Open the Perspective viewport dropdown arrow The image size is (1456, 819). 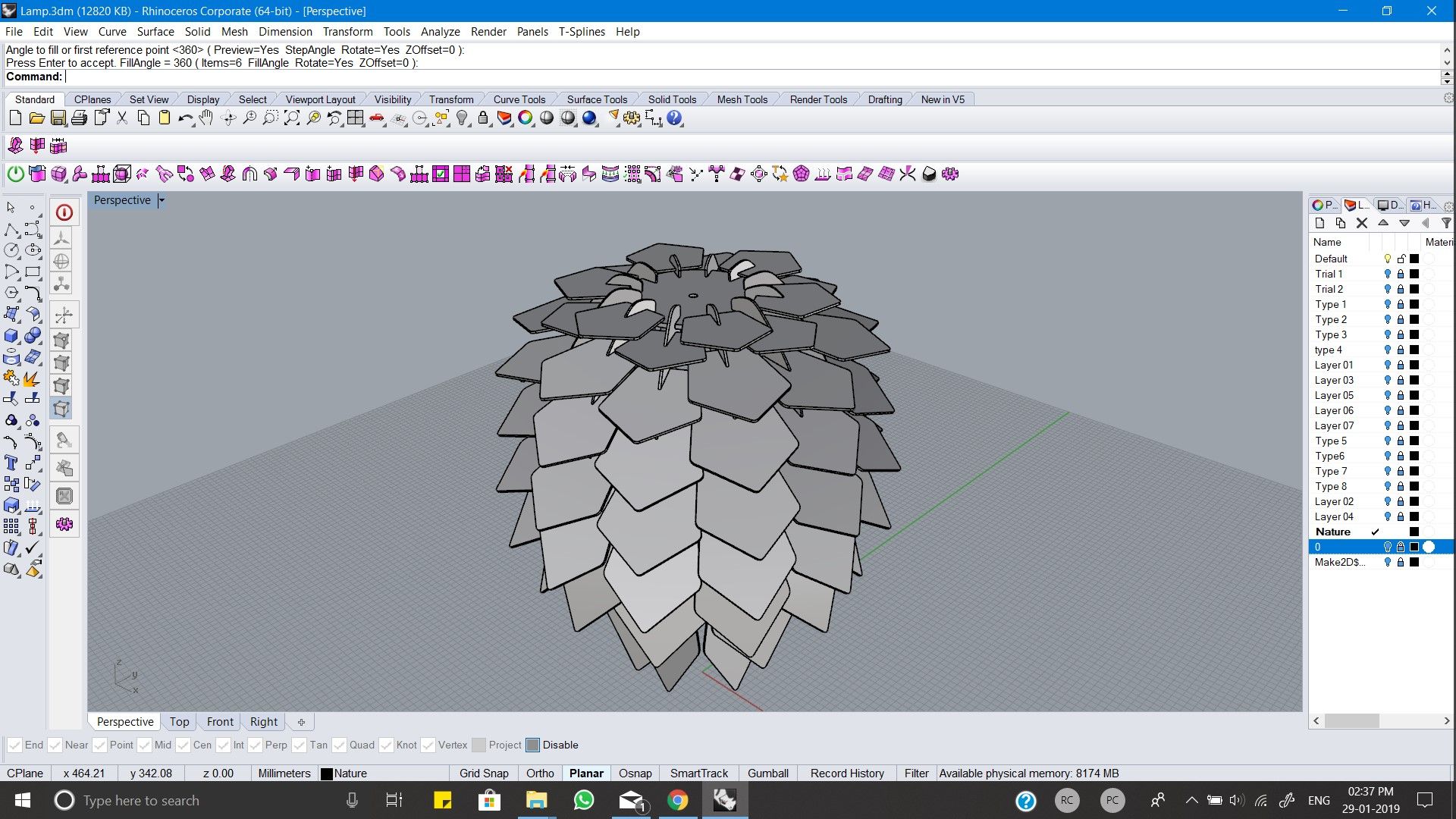click(162, 200)
